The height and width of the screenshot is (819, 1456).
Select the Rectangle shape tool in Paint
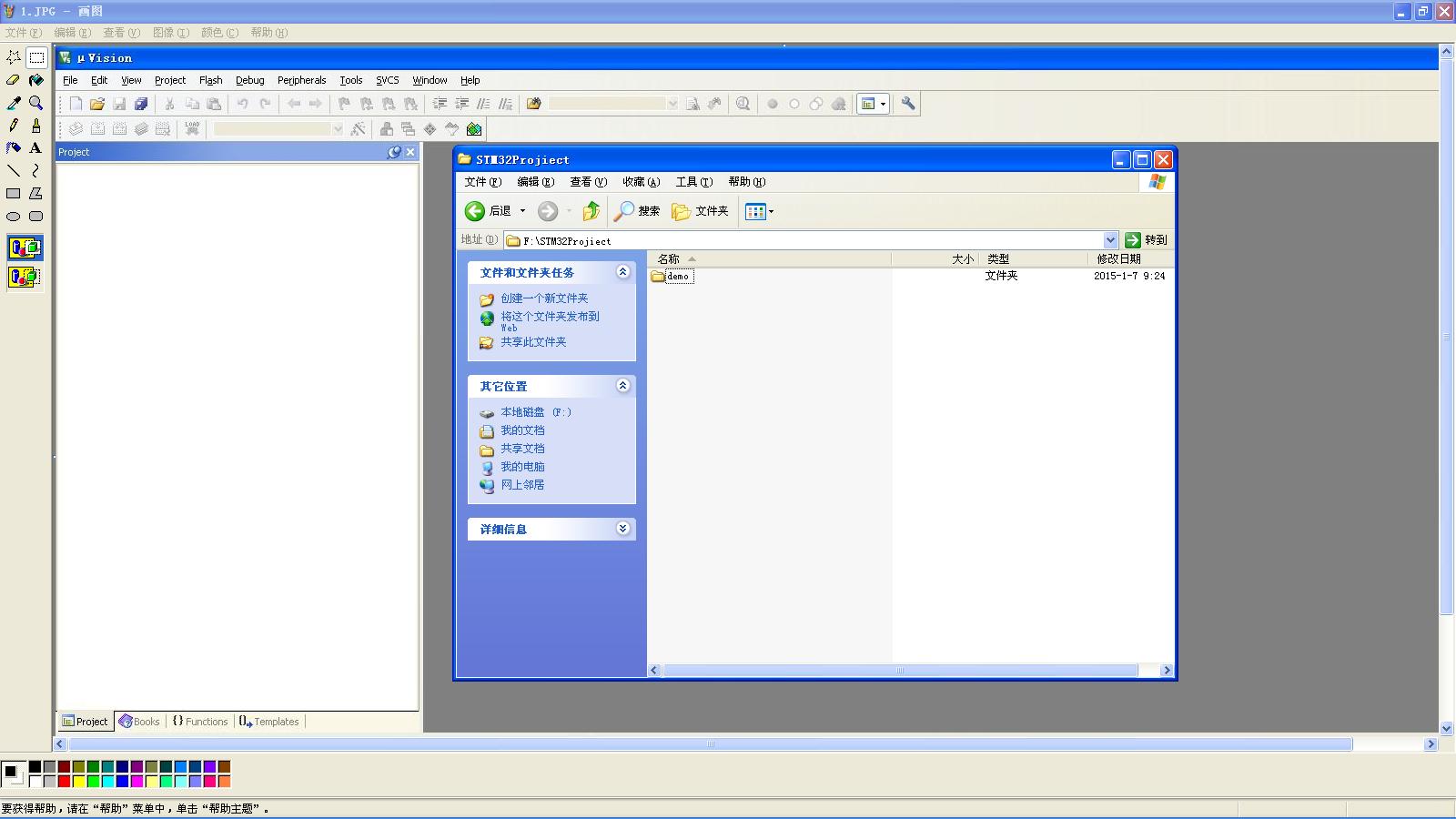[14, 193]
